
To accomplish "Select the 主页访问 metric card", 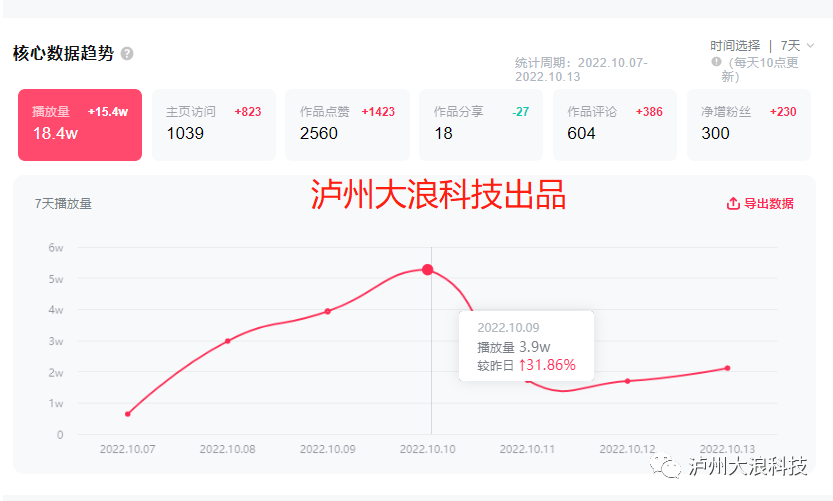I will (214, 124).
